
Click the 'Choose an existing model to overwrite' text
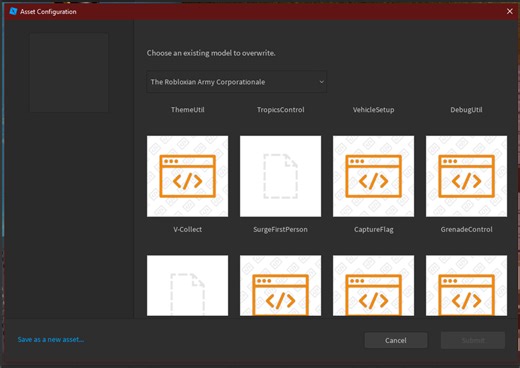(x=211, y=53)
